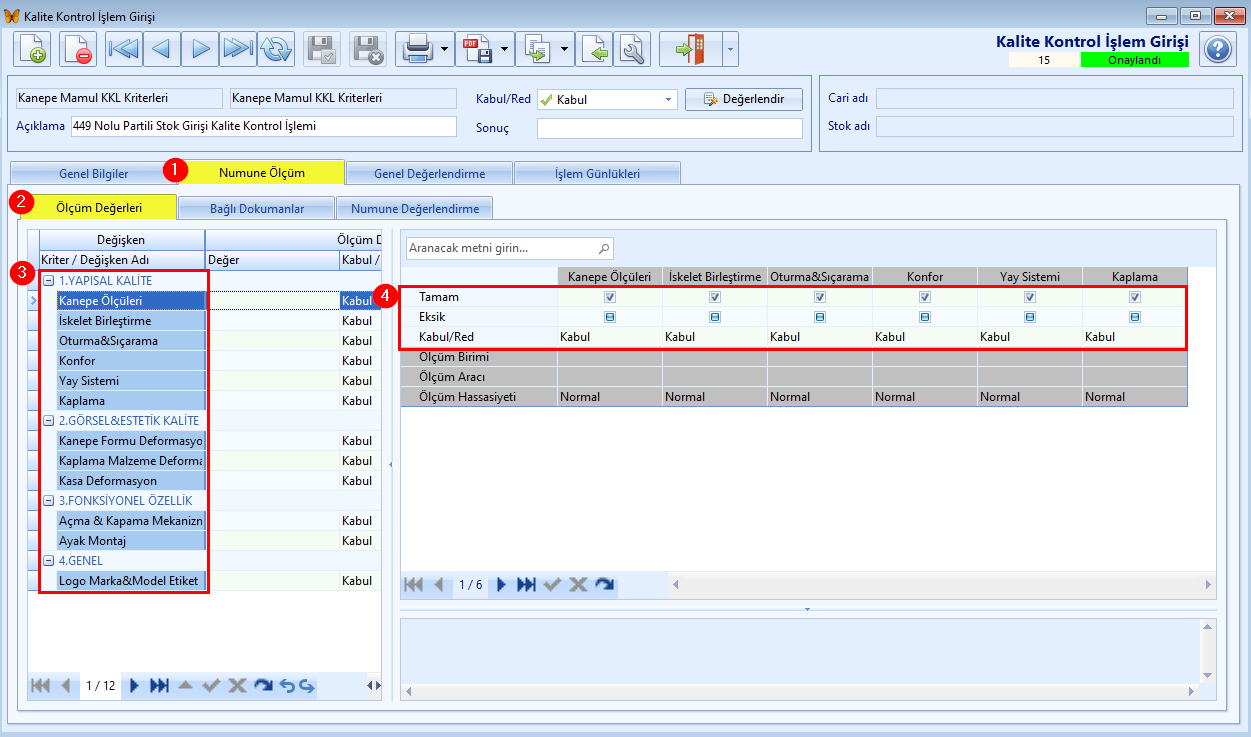Collapse the 3.FONKSİYONEL ÖZELLİK group

(x=48, y=501)
